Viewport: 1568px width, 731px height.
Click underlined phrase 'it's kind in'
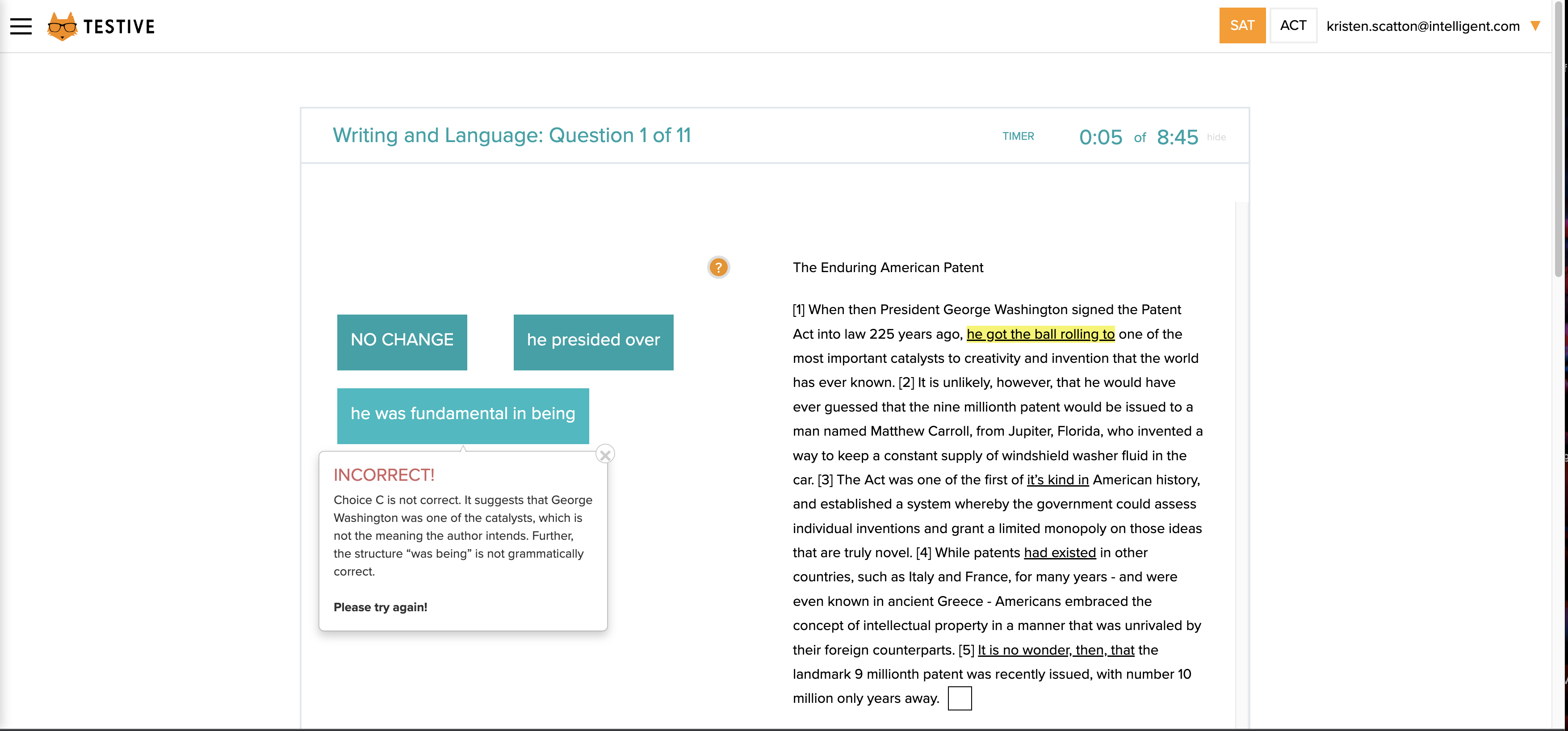pos(1057,479)
